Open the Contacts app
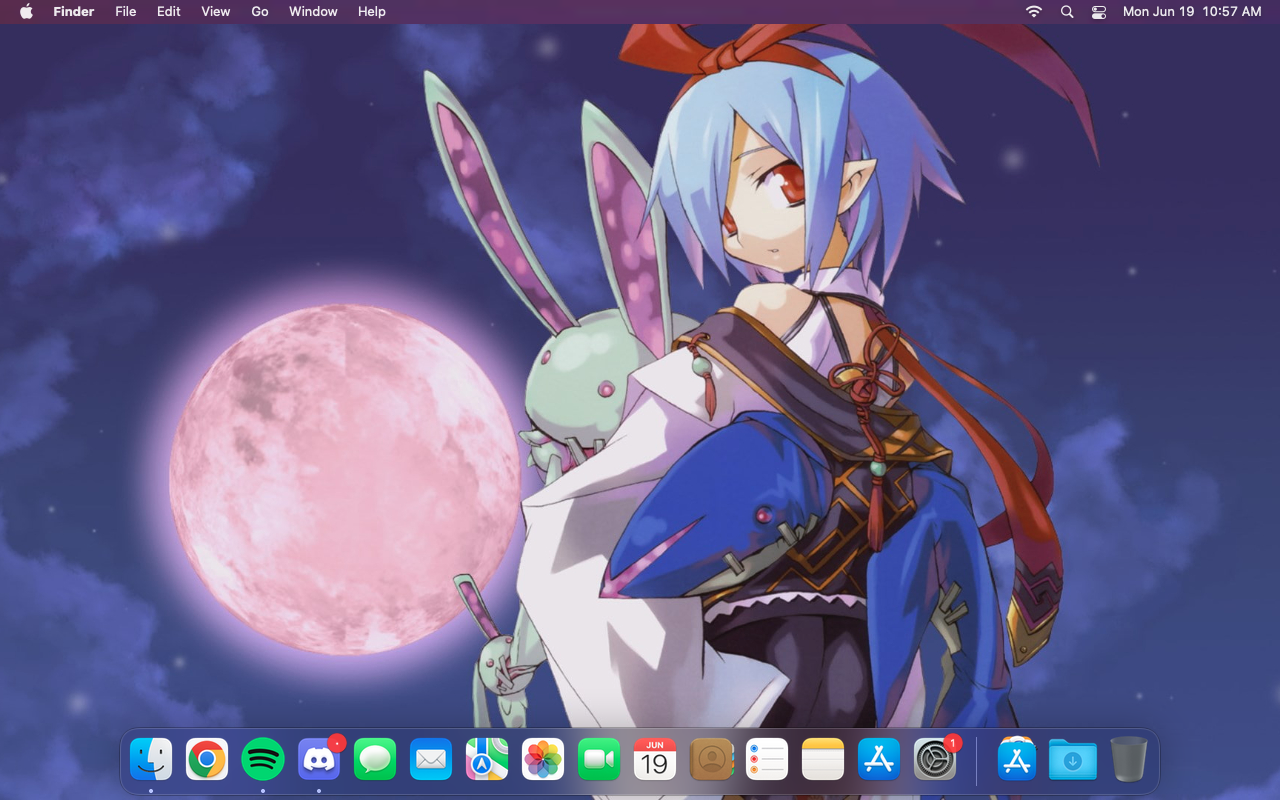Image resolution: width=1280 pixels, height=800 pixels. click(x=711, y=760)
